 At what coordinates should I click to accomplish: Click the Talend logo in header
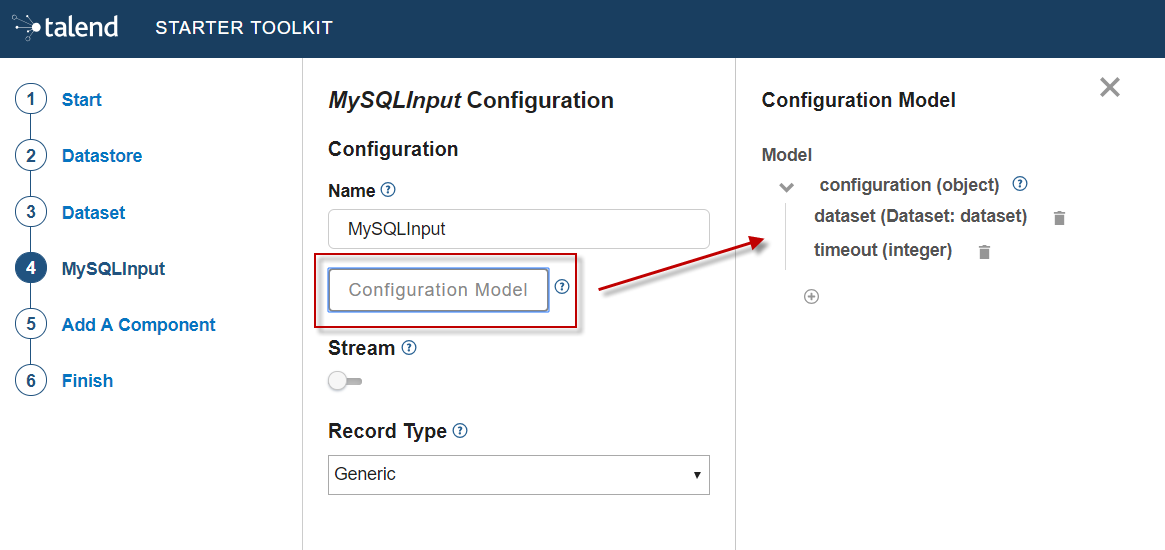67,27
